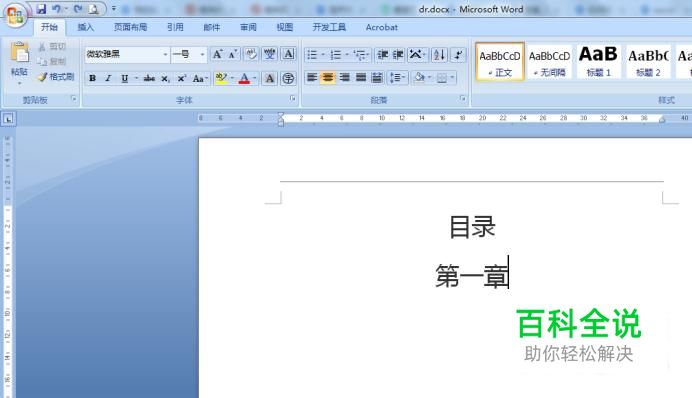Toggle center alignment
The image size is (692, 398).
[x=328, y=78]
